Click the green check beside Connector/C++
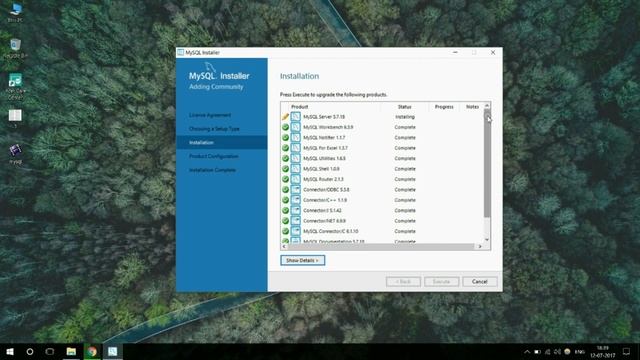This screenshot has width=640, height=360. point(285,200)
